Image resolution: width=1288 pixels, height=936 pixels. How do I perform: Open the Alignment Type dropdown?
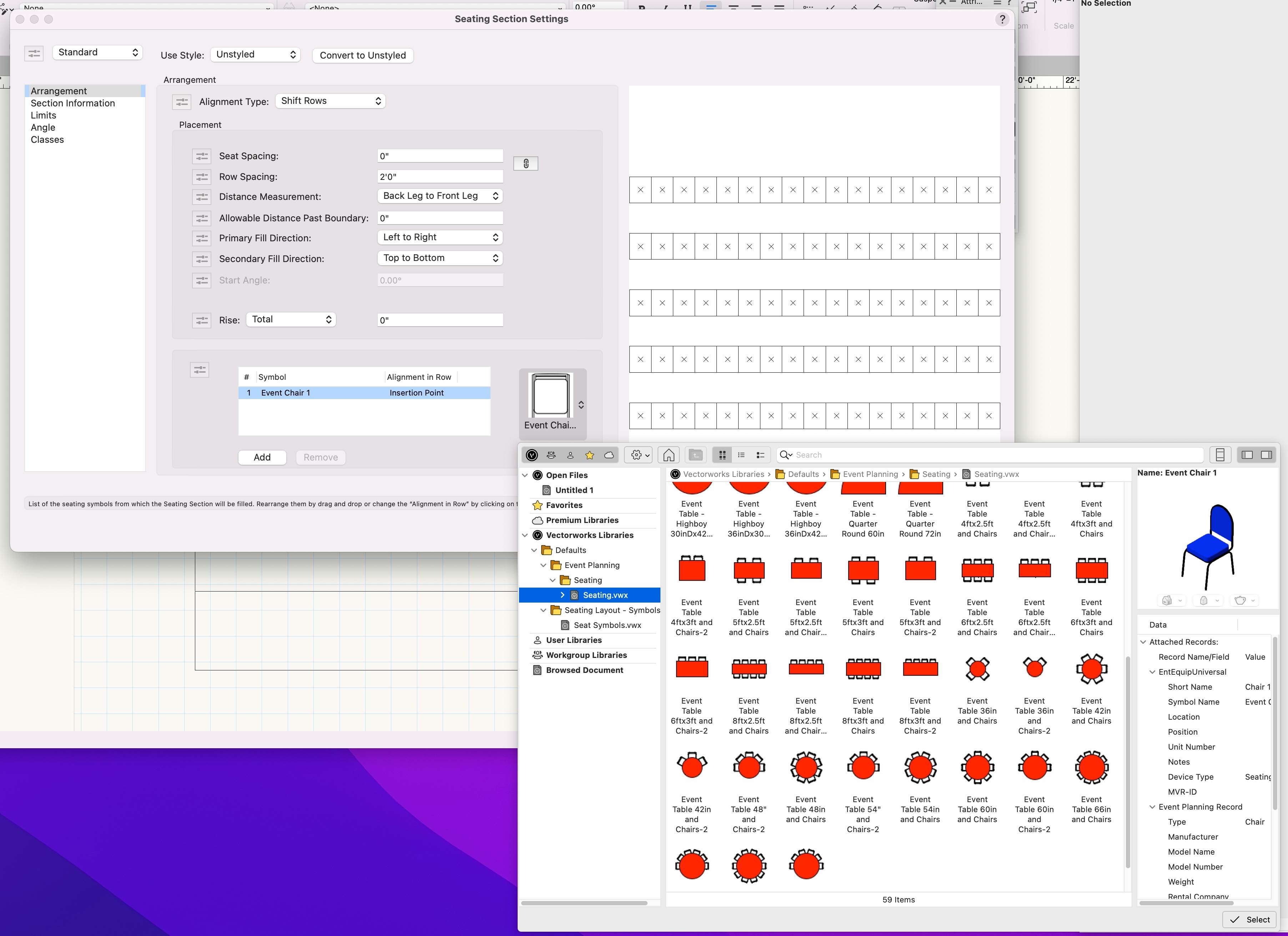330,101
